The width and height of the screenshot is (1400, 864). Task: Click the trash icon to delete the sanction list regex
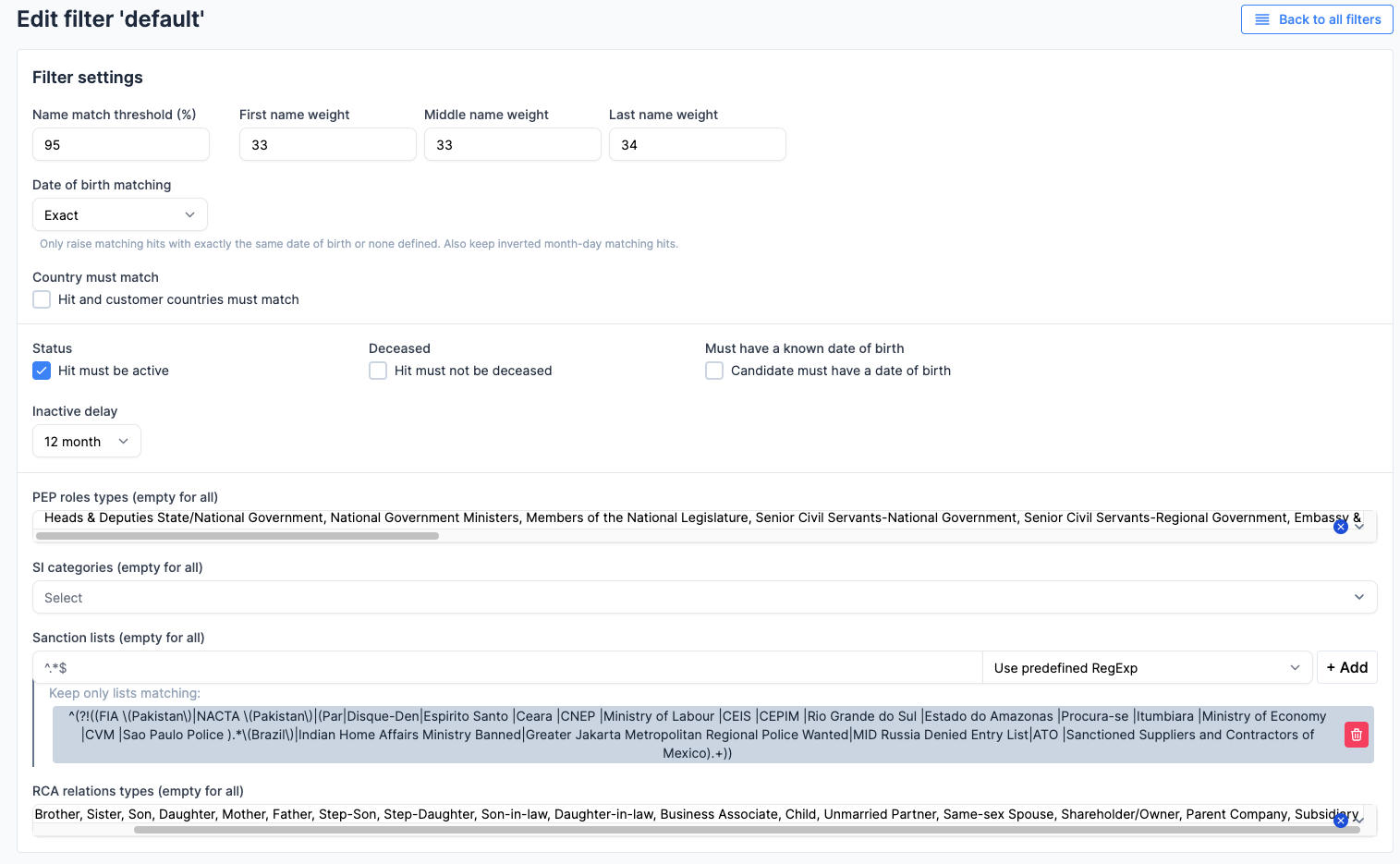click(1356, 734)
